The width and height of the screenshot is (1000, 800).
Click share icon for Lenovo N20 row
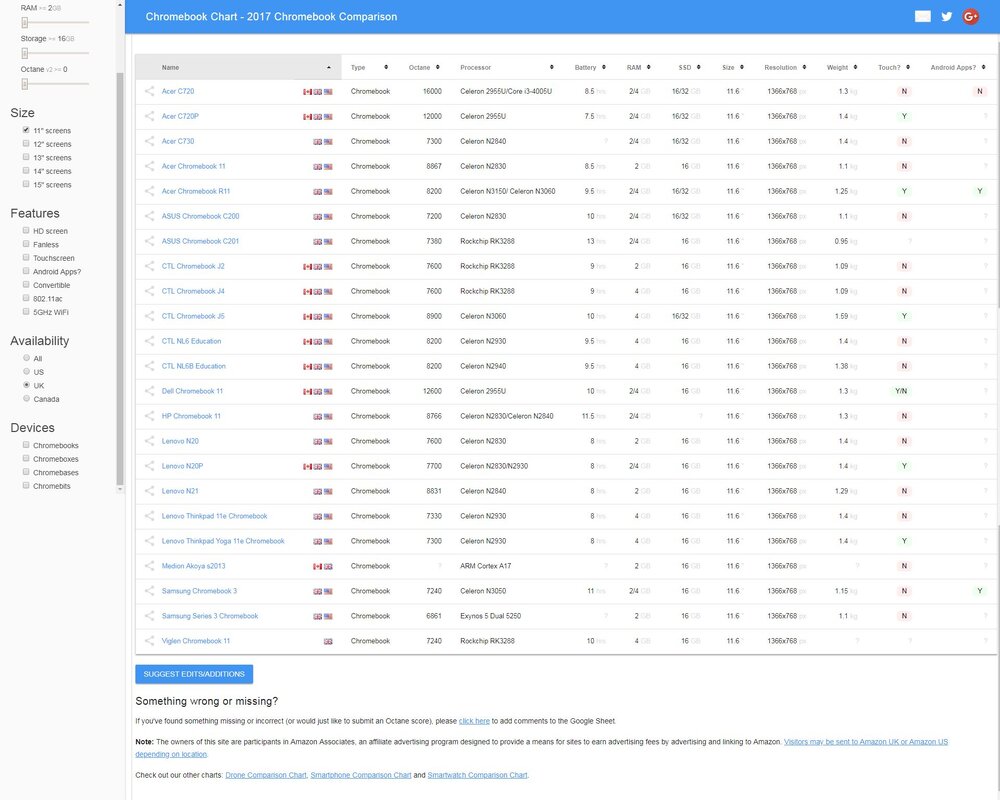(149, 440)
